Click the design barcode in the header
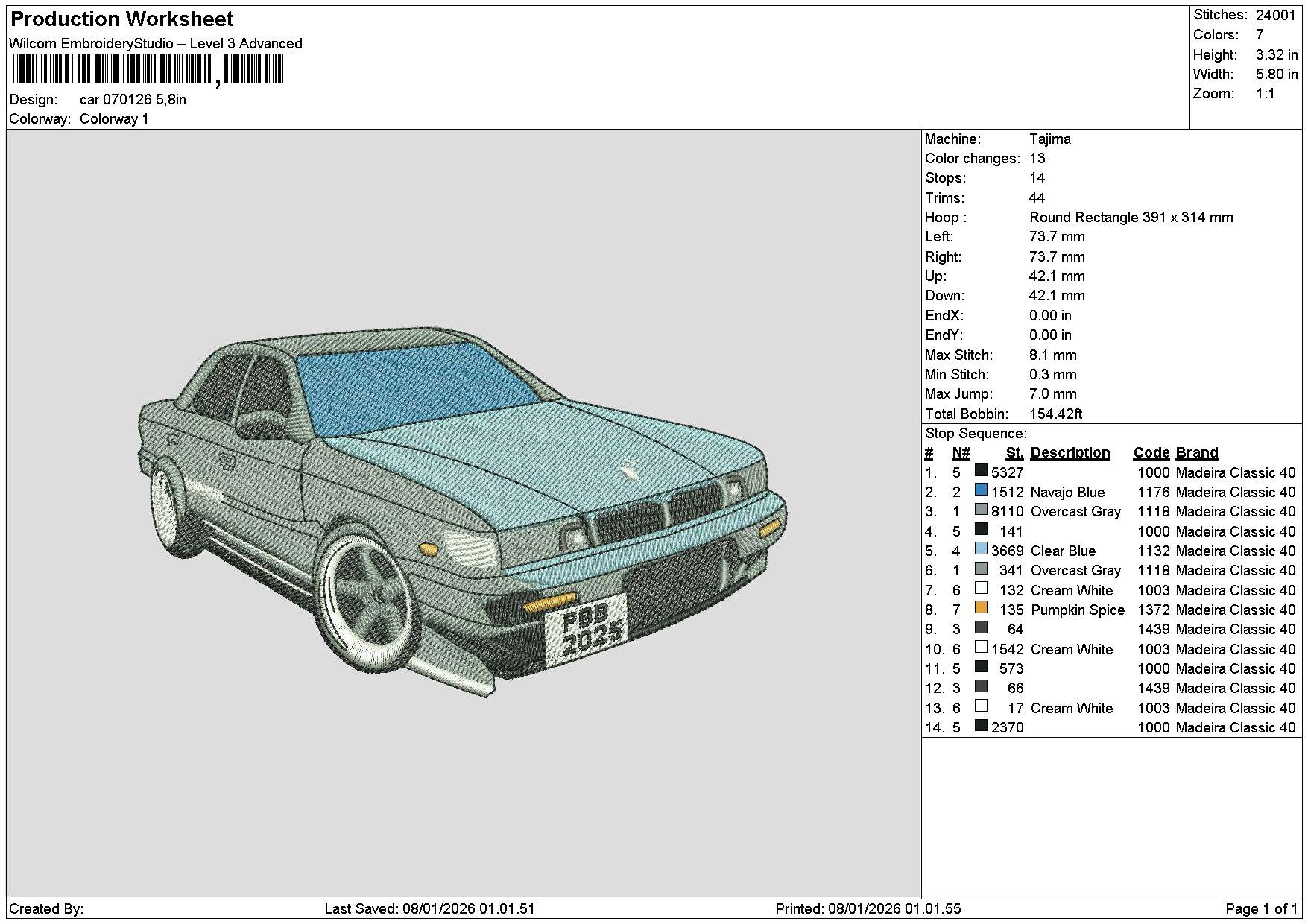 point(148,71)
